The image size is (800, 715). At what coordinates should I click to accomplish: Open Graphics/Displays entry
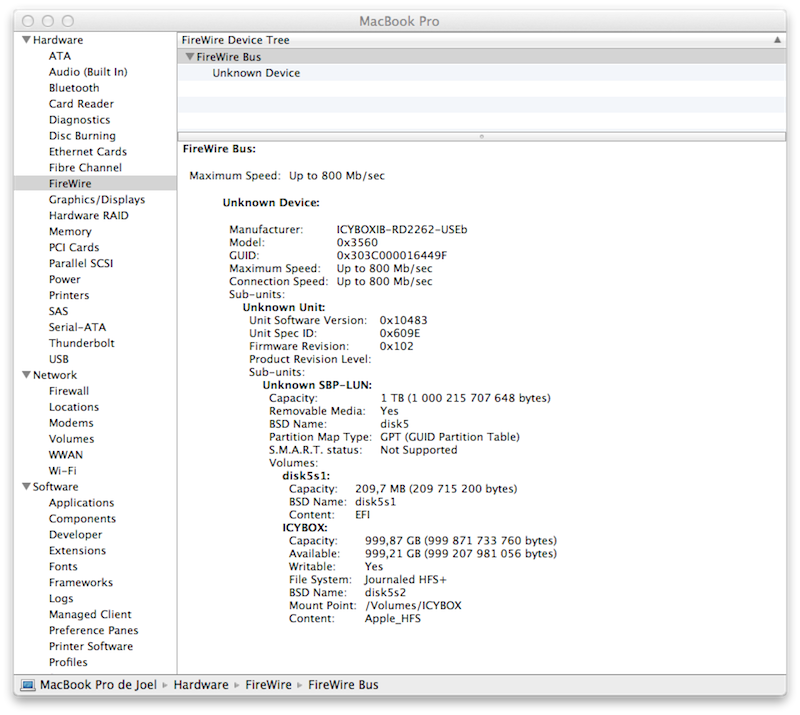(97, 200)
